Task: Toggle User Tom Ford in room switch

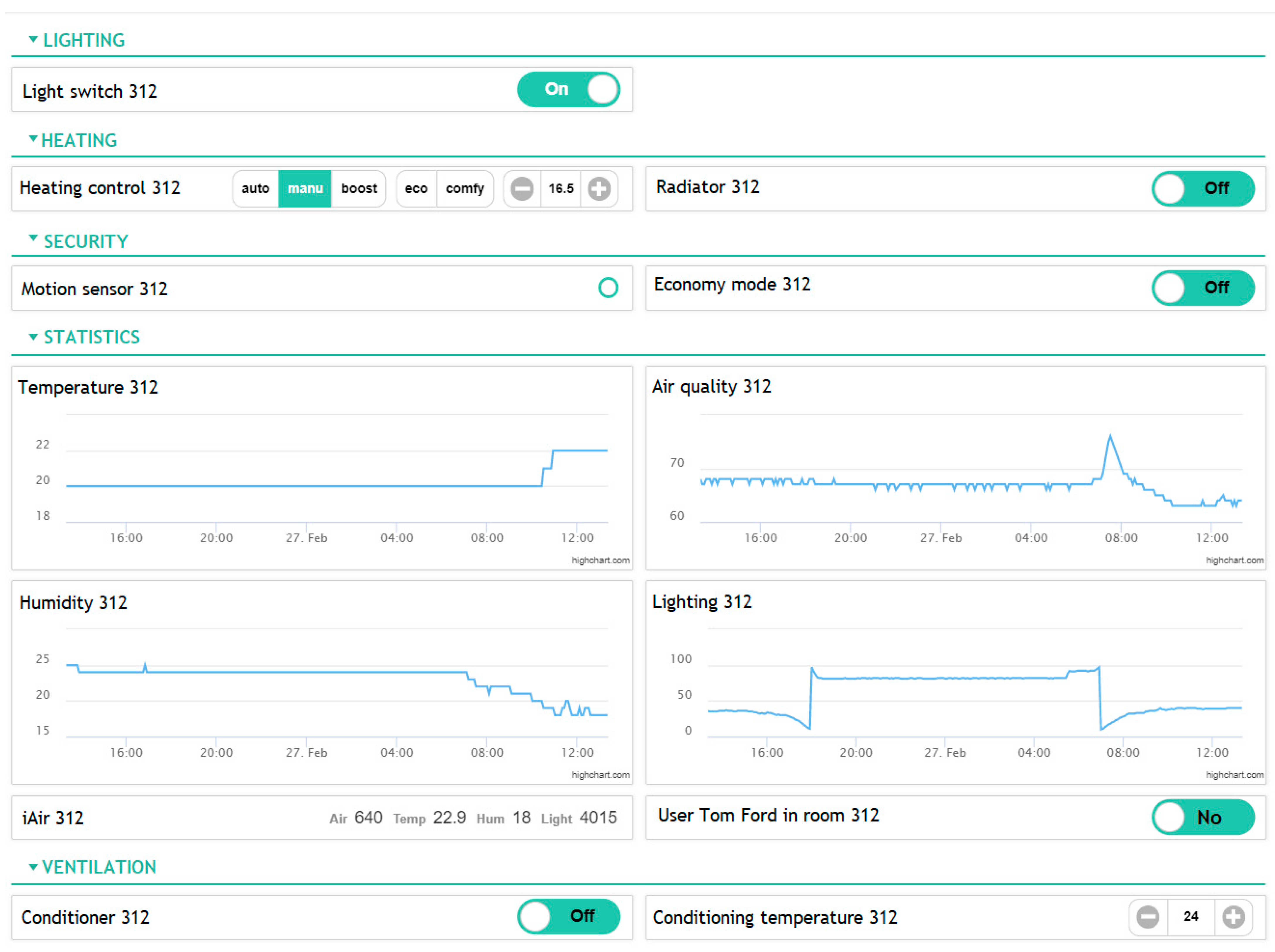Action: tap(1202, 817)
